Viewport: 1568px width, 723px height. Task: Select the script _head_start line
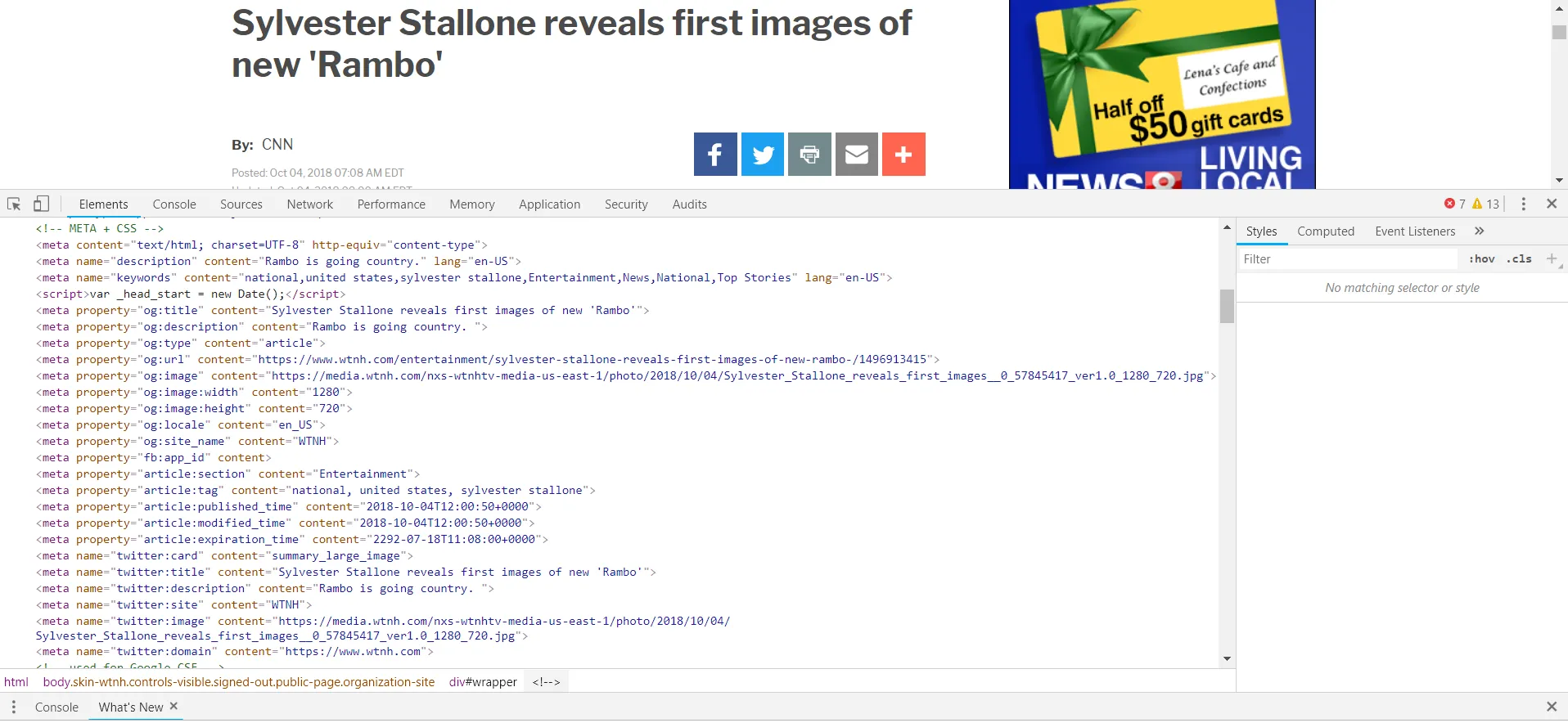click(x=191, y=294)
